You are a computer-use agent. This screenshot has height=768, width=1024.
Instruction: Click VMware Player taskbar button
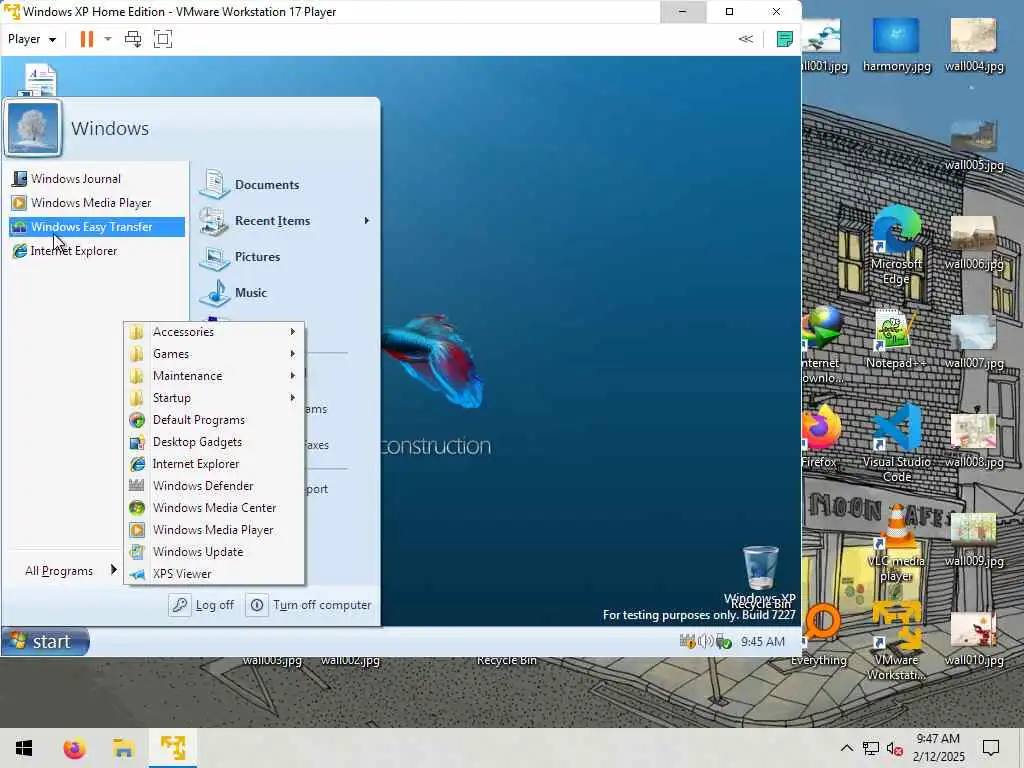[173, 748]
